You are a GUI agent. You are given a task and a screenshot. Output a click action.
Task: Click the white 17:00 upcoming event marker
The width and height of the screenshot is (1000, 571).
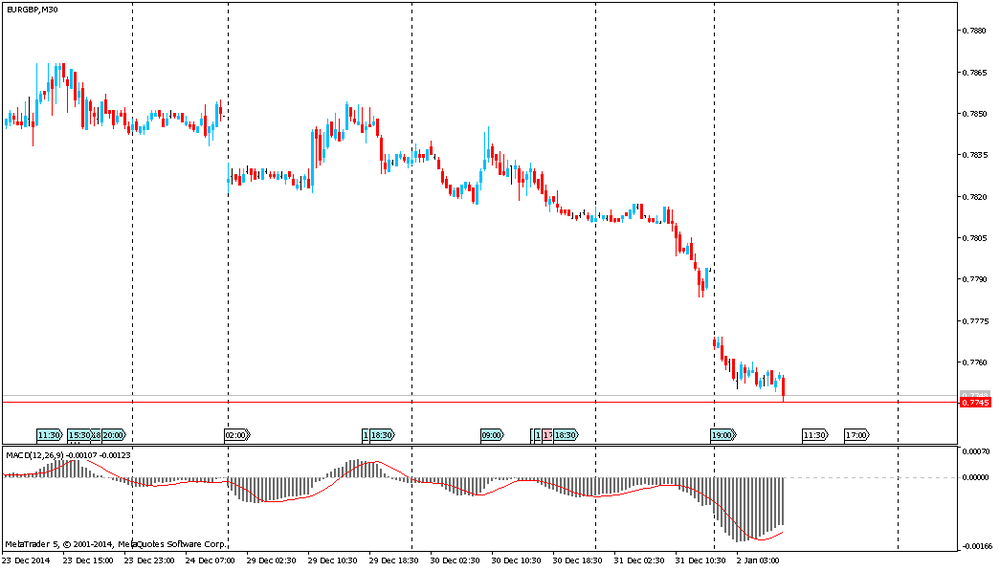pyautogui.click(x=857, y=435)
